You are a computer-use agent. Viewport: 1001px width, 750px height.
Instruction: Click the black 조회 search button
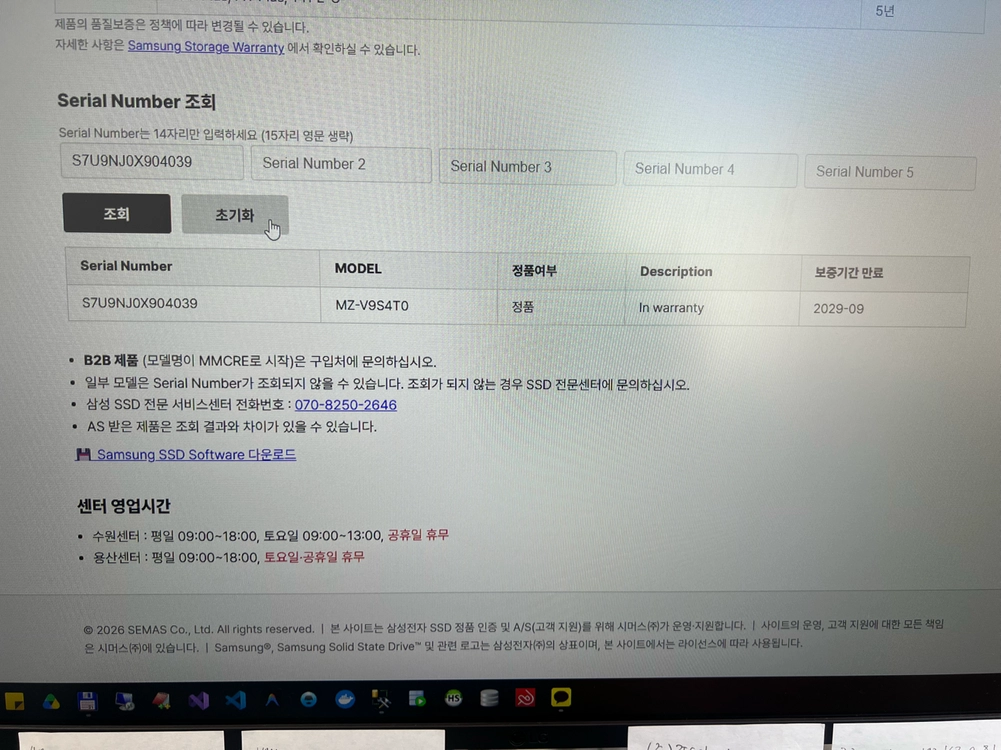(117, 213)
